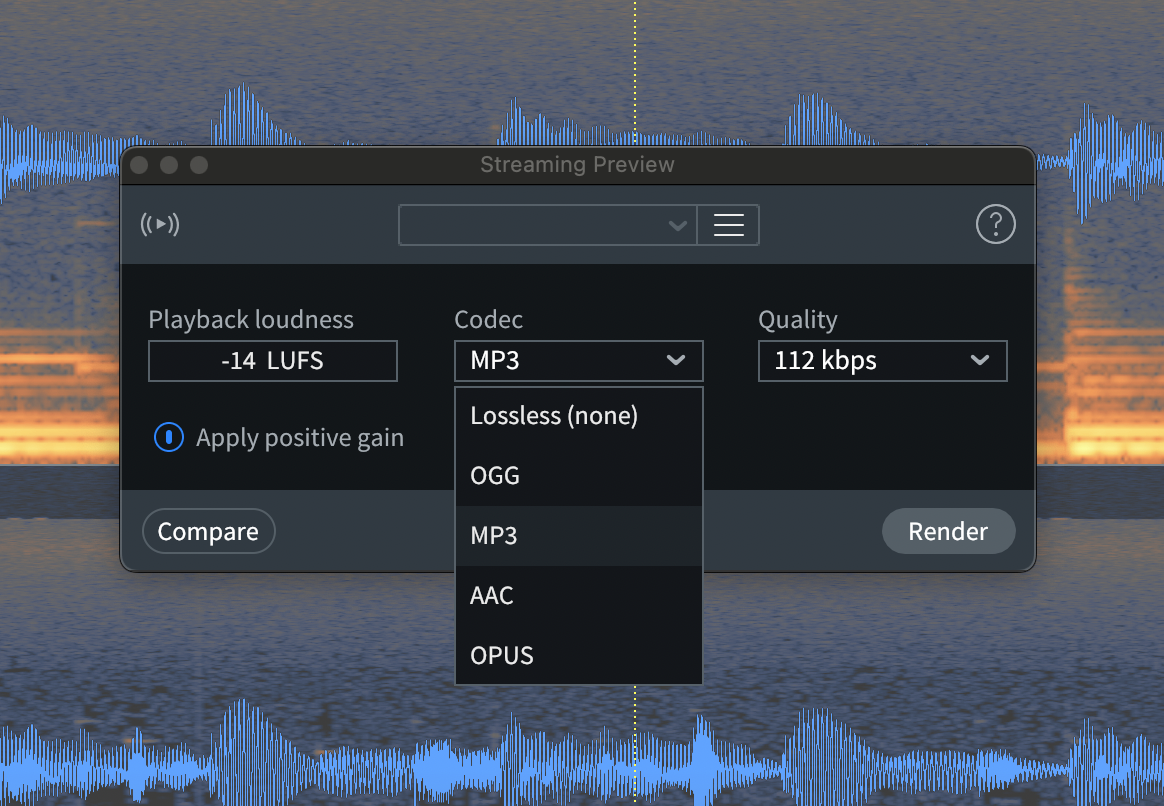This screenshot has height=806, width=1164.
Task: Expand the empty preset dropdown
Action: coord(547,225)
